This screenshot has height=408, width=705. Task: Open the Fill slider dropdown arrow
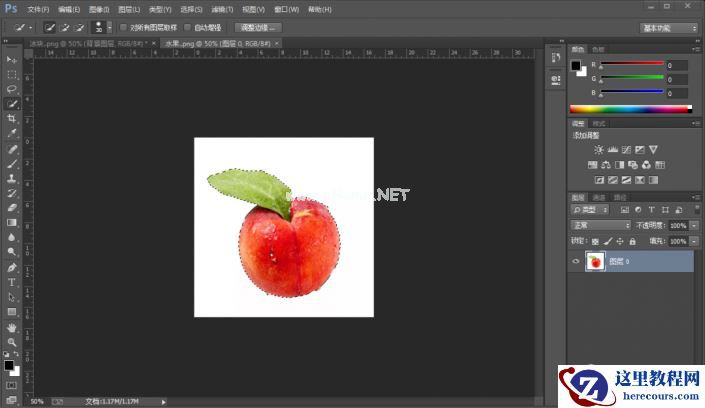click(x=695, y=242)
